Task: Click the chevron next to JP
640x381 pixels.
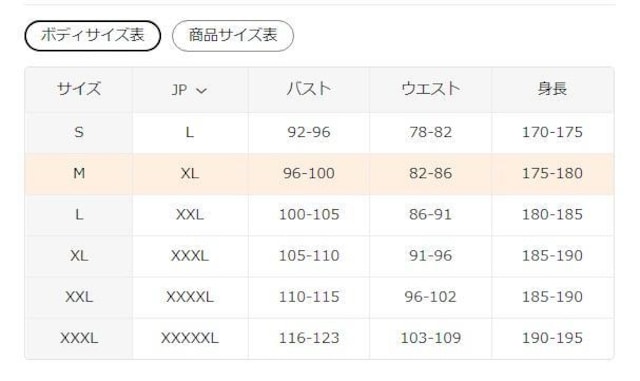Action: 202,91
